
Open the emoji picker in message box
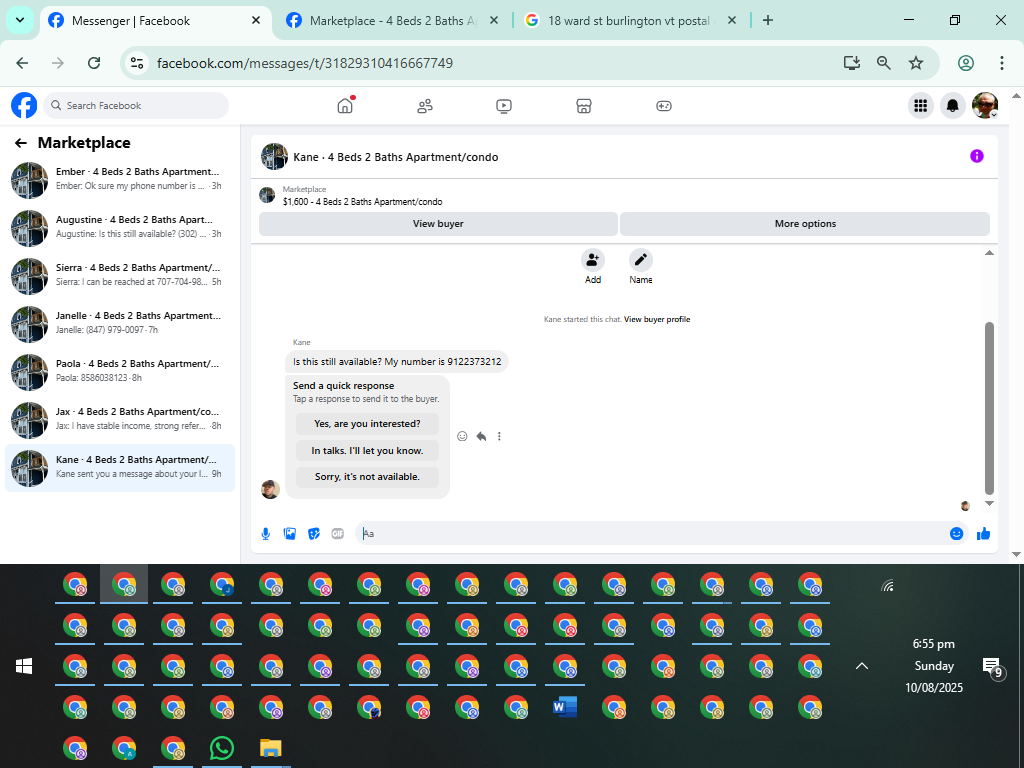pyautogui.click(x=956, y=534)
